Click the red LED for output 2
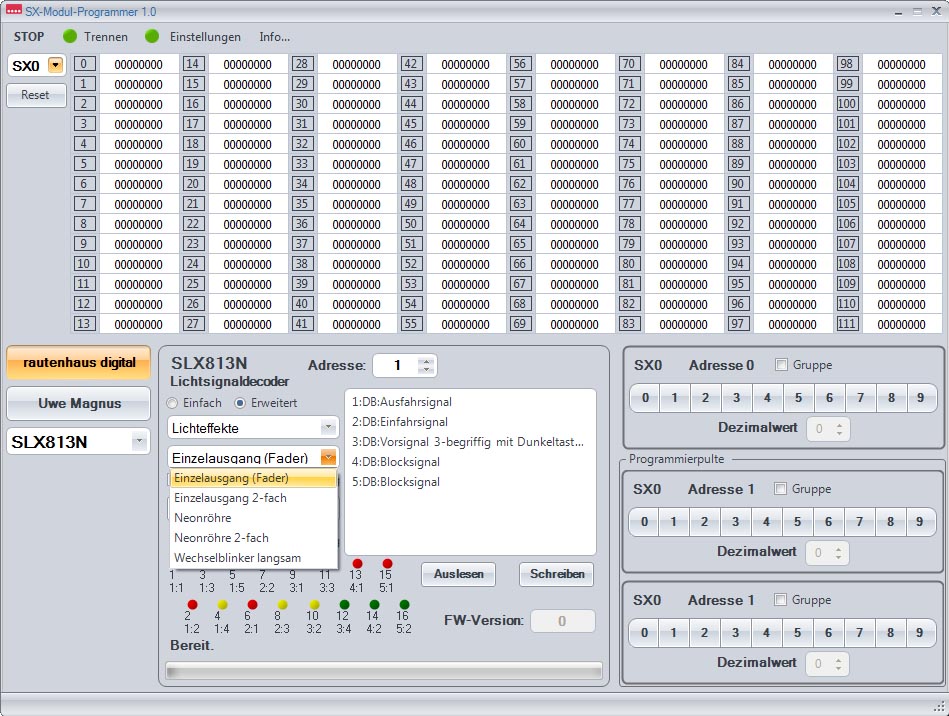The image size is (949, 716). tap(193, 604)
